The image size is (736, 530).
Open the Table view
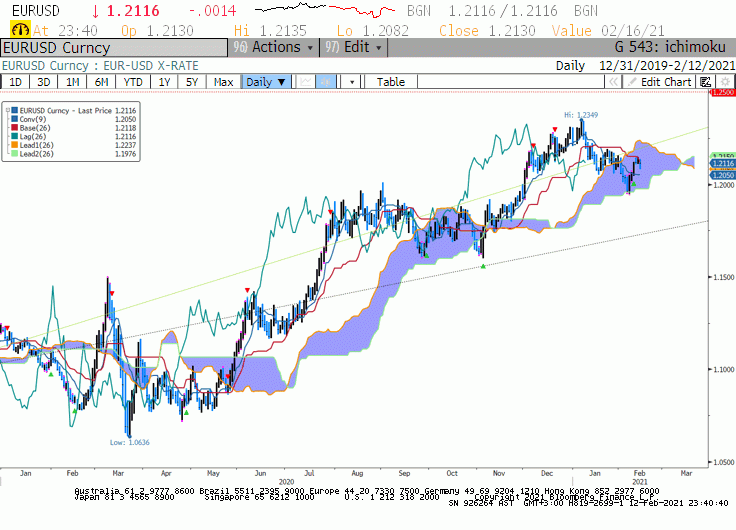pyautogui.click(x=391, y=82)
